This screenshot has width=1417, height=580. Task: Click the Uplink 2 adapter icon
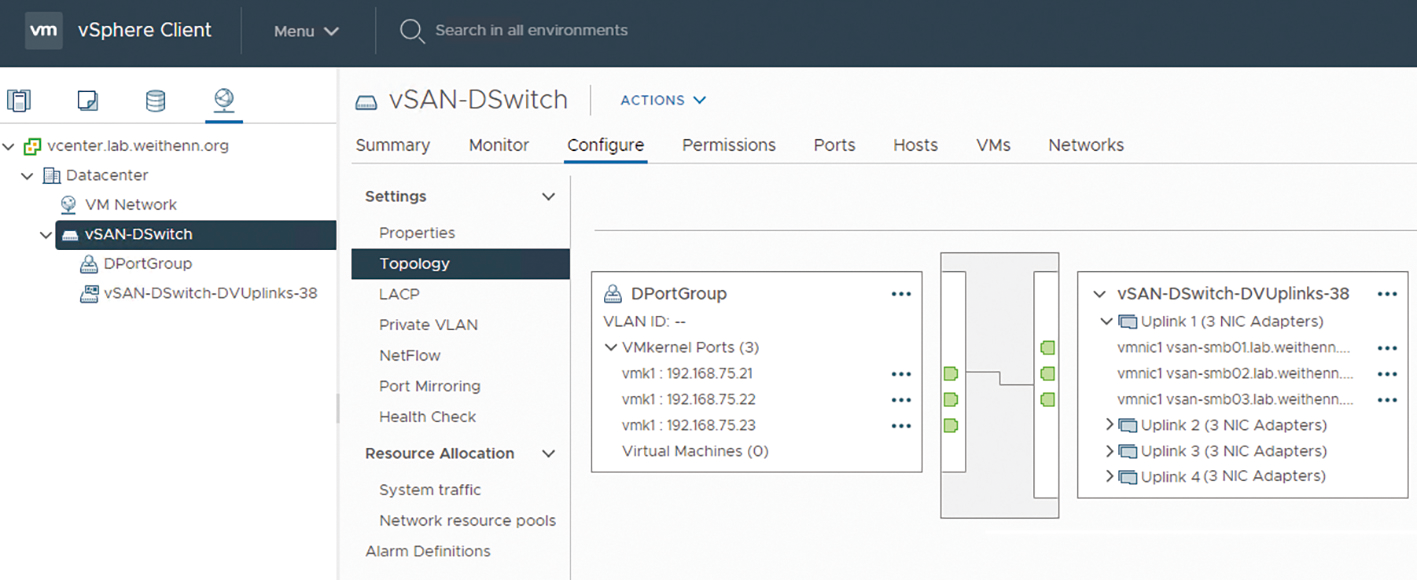(x=1128, y=425)
